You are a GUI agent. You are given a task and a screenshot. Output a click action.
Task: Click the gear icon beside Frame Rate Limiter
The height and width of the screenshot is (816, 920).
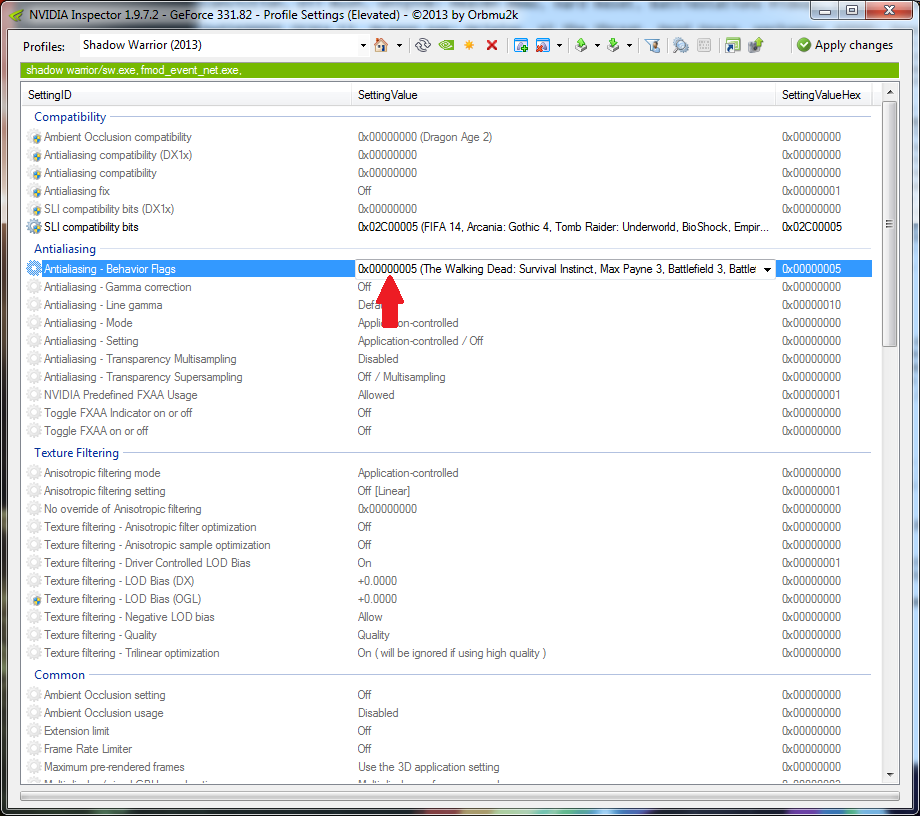[35, 749]
